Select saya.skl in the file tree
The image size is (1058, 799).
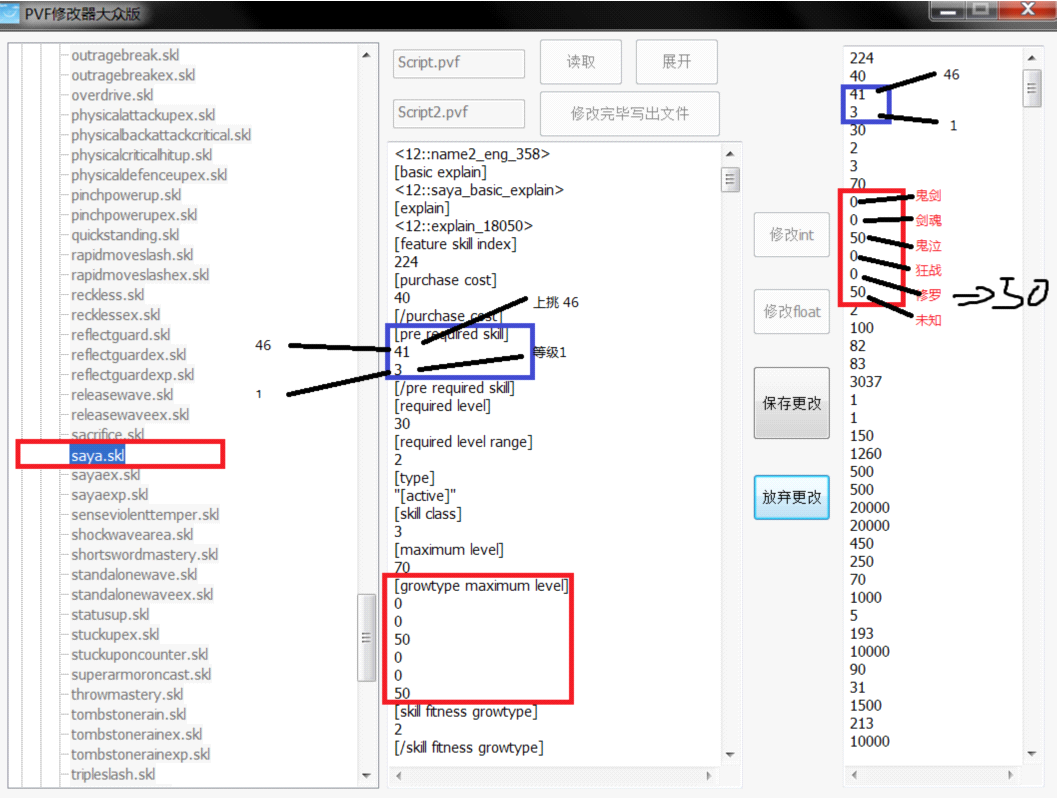coord(98,455)
